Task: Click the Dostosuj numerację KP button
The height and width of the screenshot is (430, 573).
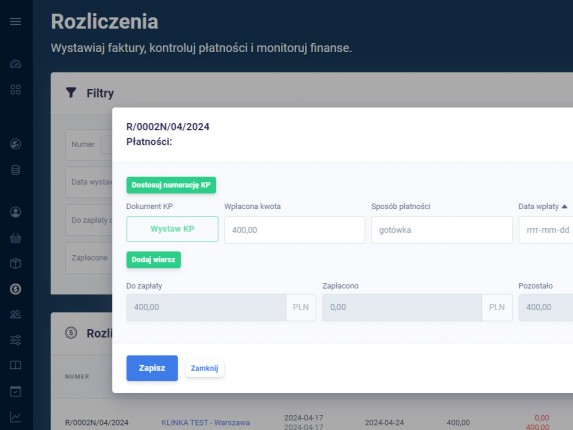Action: [x=171, y=185]
